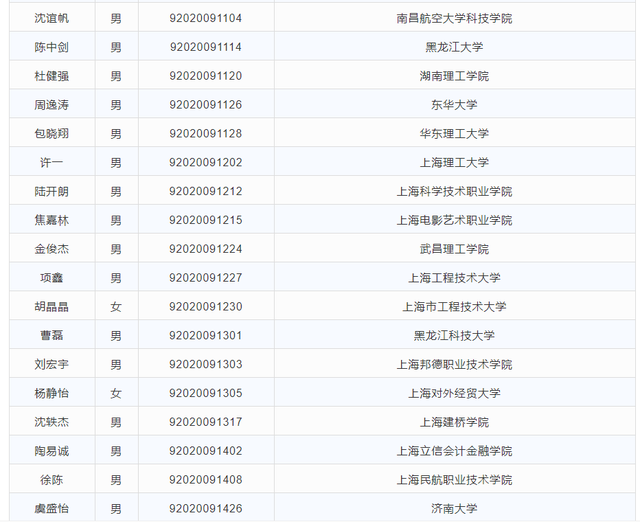Select the name cell 陈中剑

click(52, 47)
